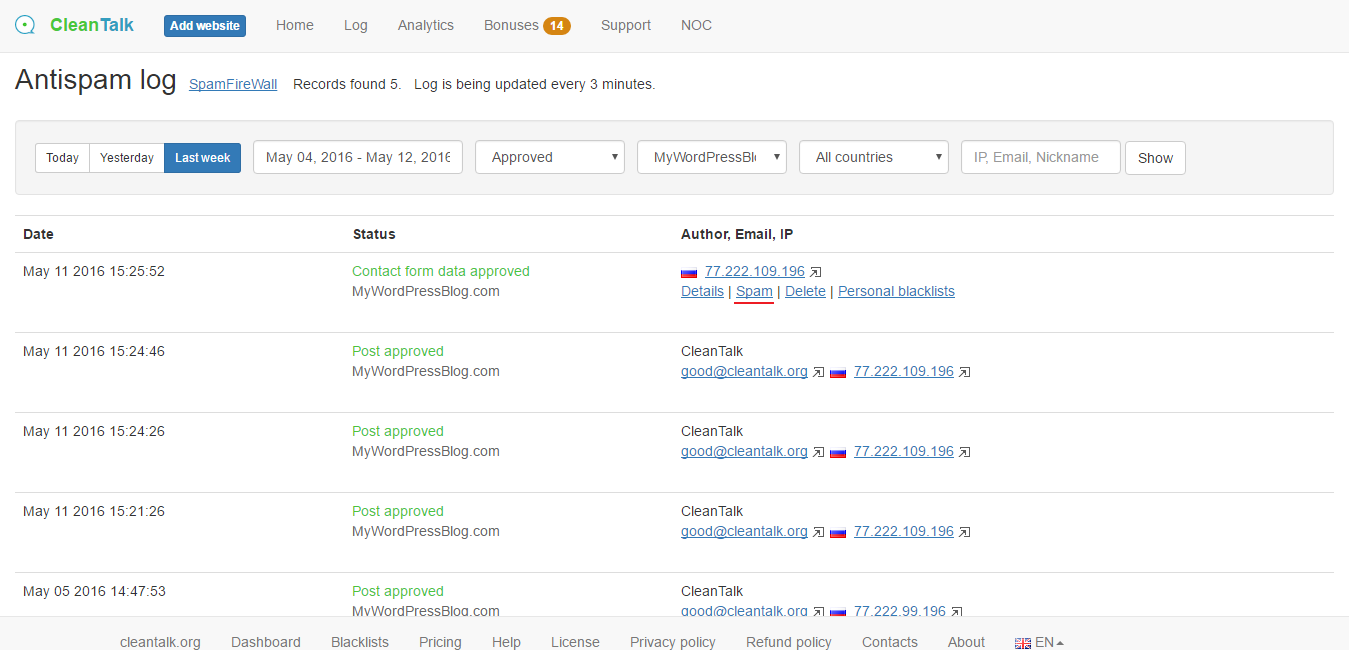Select the Yesterday filter

pos(127,158)
